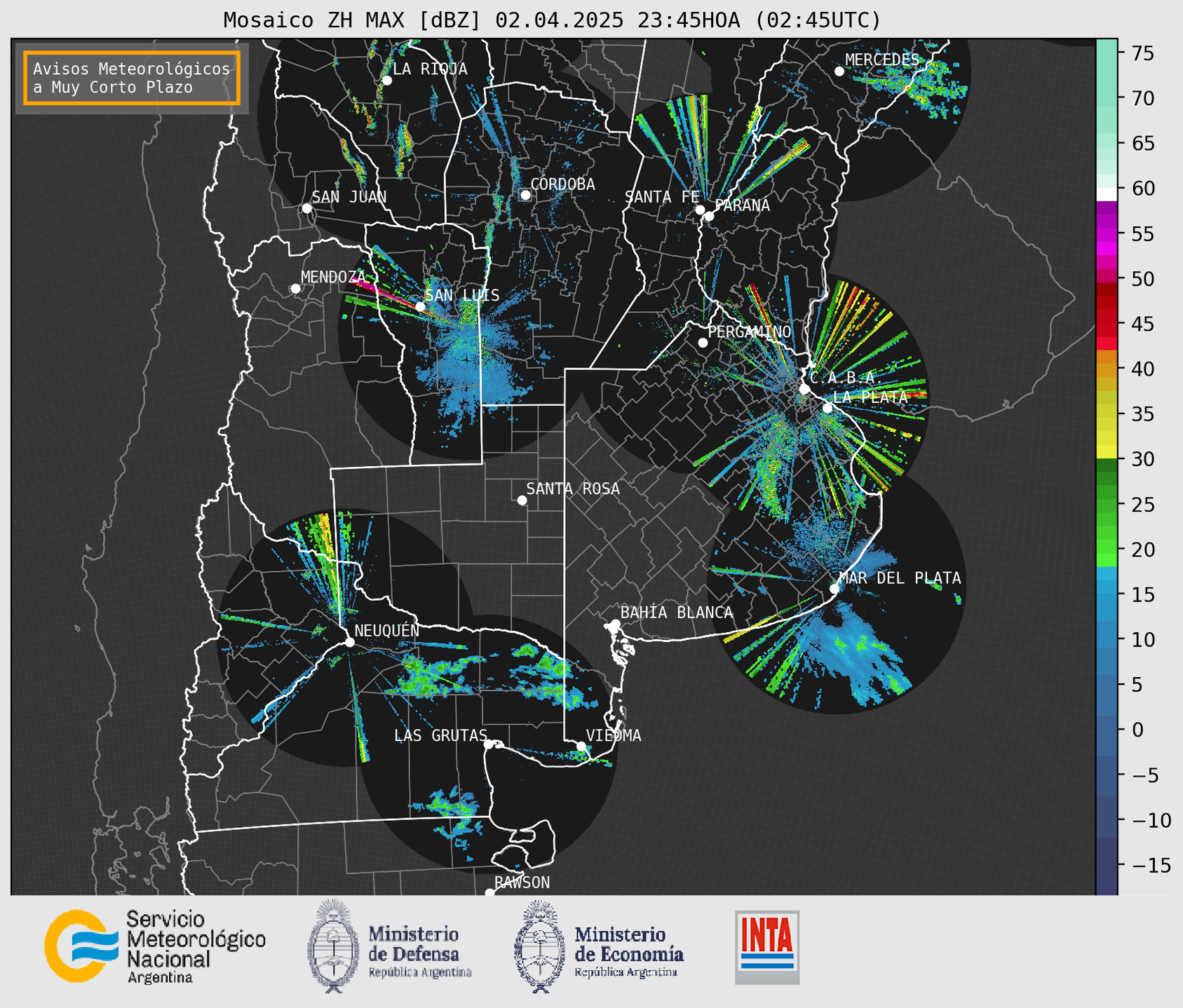The image size is (1183, 1008).
Task: Click the NEUQUÉN label text
Action: point(386,630)
